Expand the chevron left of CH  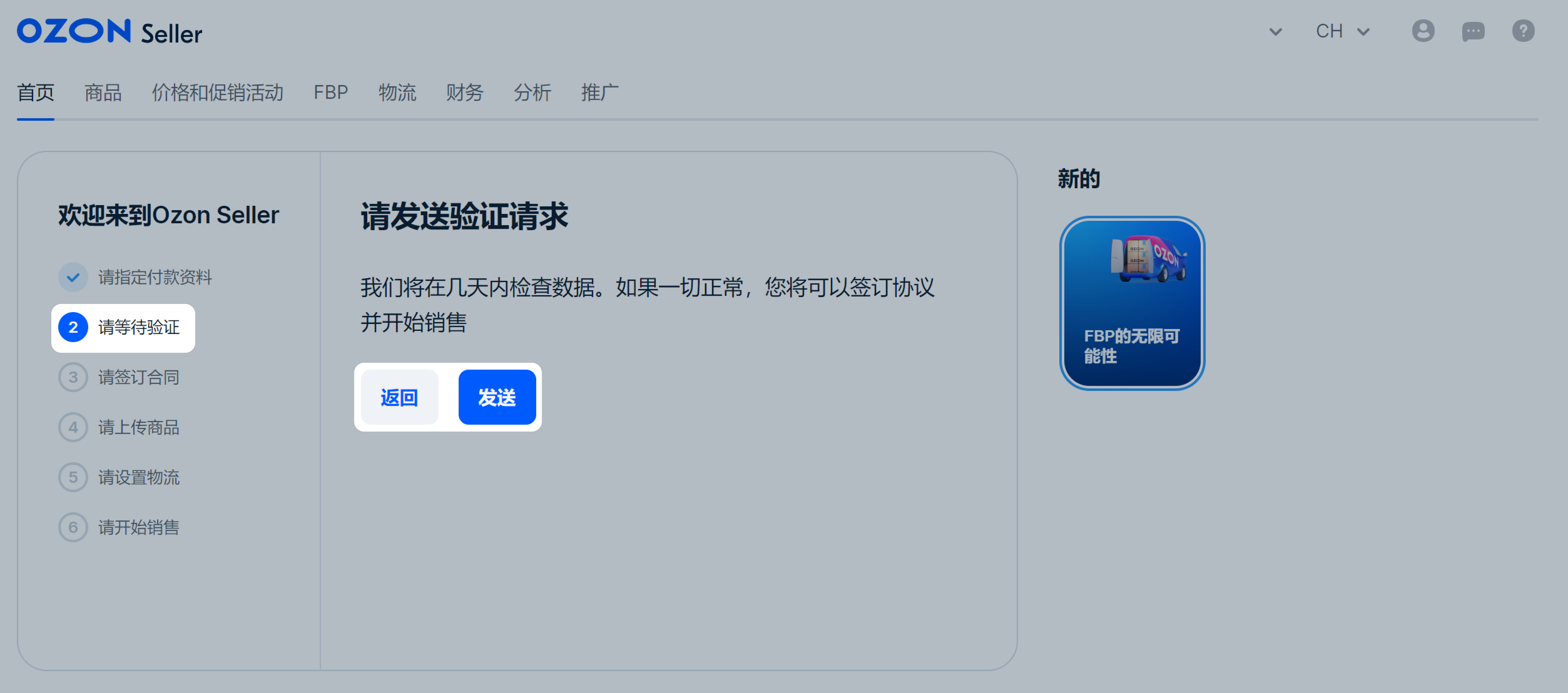(1276, 31)
